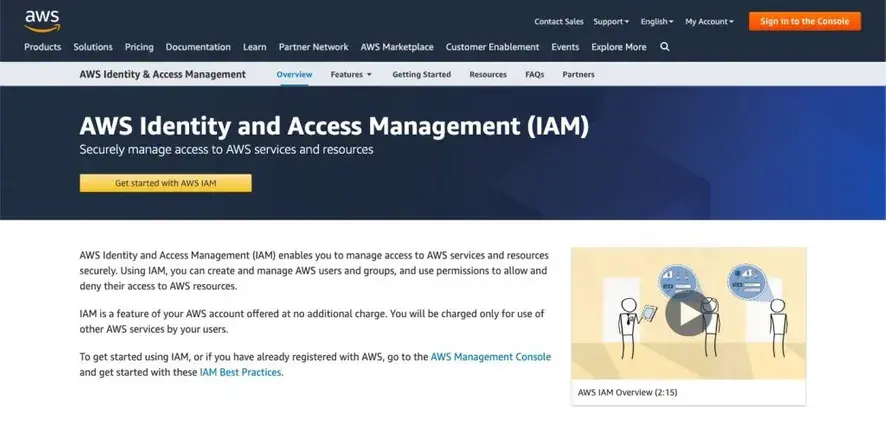Screen dimensions: 886x431
Task: Follow the AWS Management Console link
Action: [490, 357]
